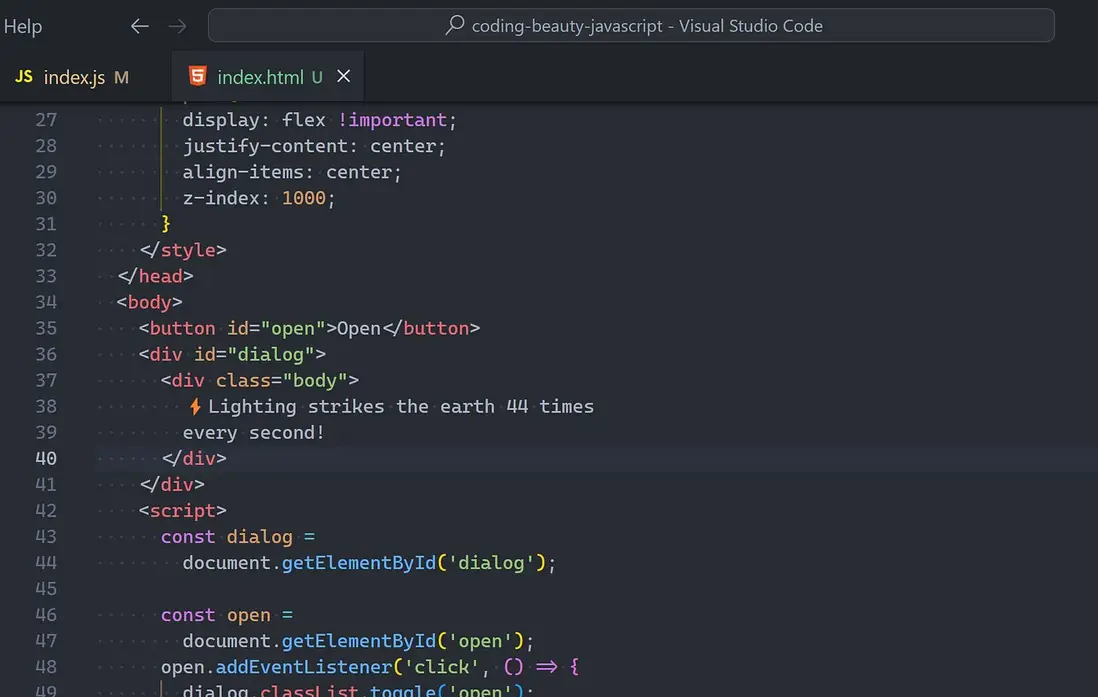Place cursor on the 'const dialog' declaration

(260, 536)
